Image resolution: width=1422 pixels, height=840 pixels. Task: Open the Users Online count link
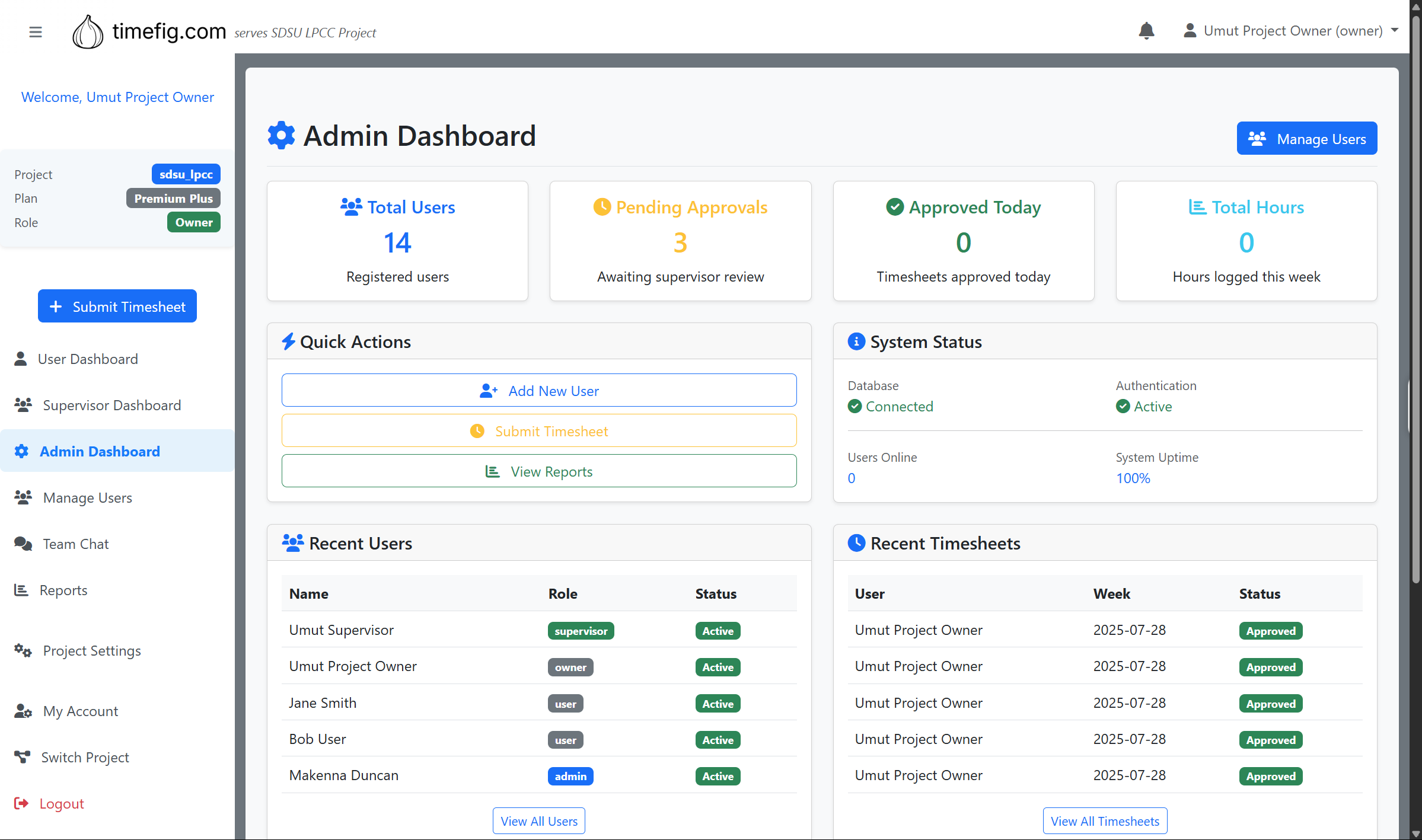(852, 478)
